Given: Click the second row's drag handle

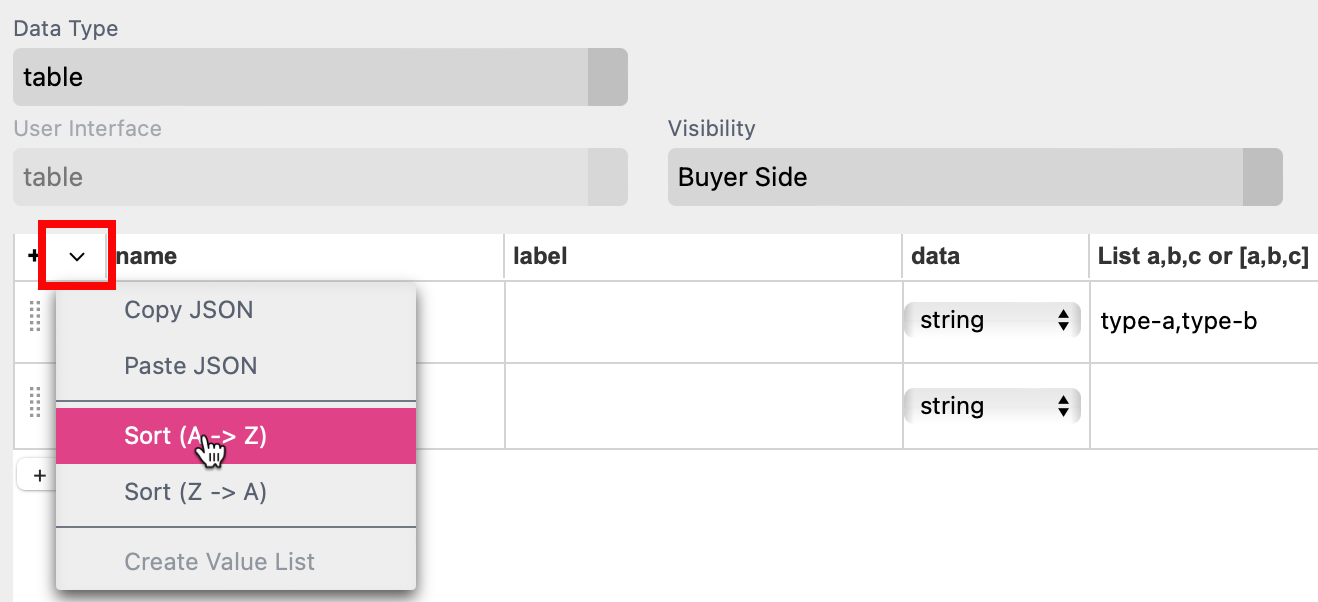Looking at the screenshot, I should (34, 402).
